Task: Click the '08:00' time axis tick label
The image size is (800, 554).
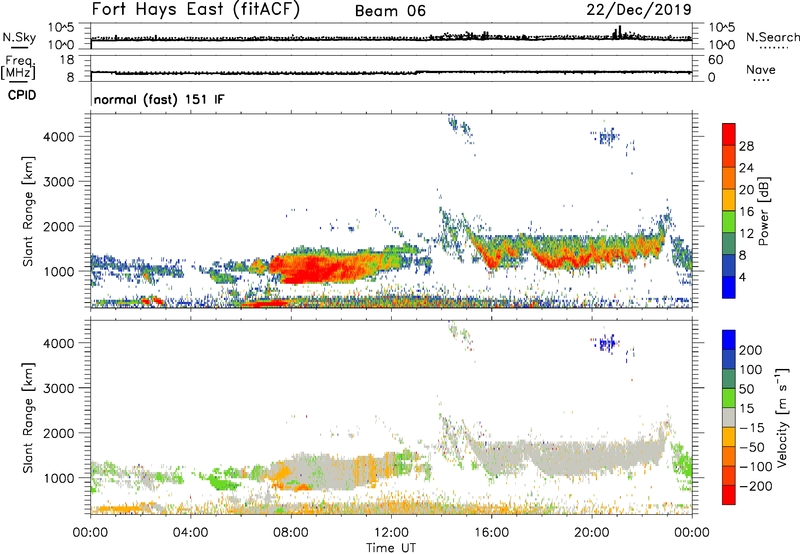Action: pyautogui.click(x=291, y=533)
